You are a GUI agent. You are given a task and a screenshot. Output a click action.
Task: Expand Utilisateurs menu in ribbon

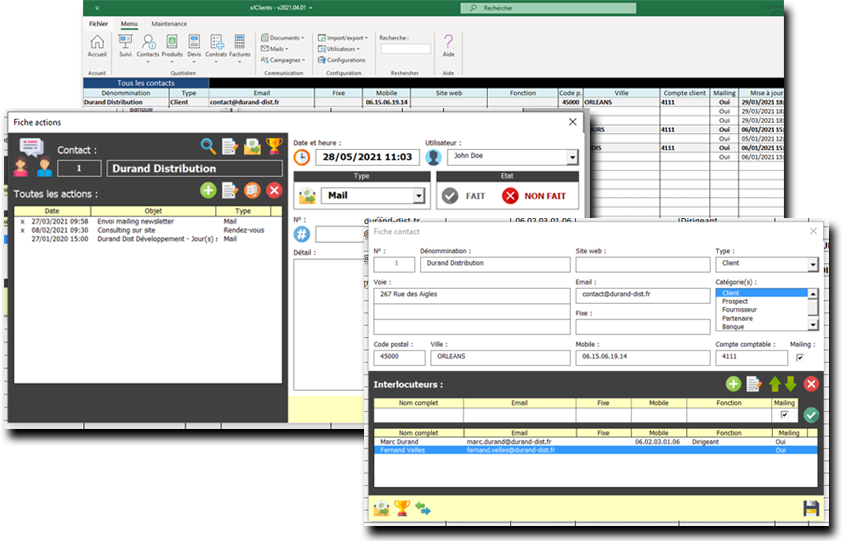(x=339, y=48)
